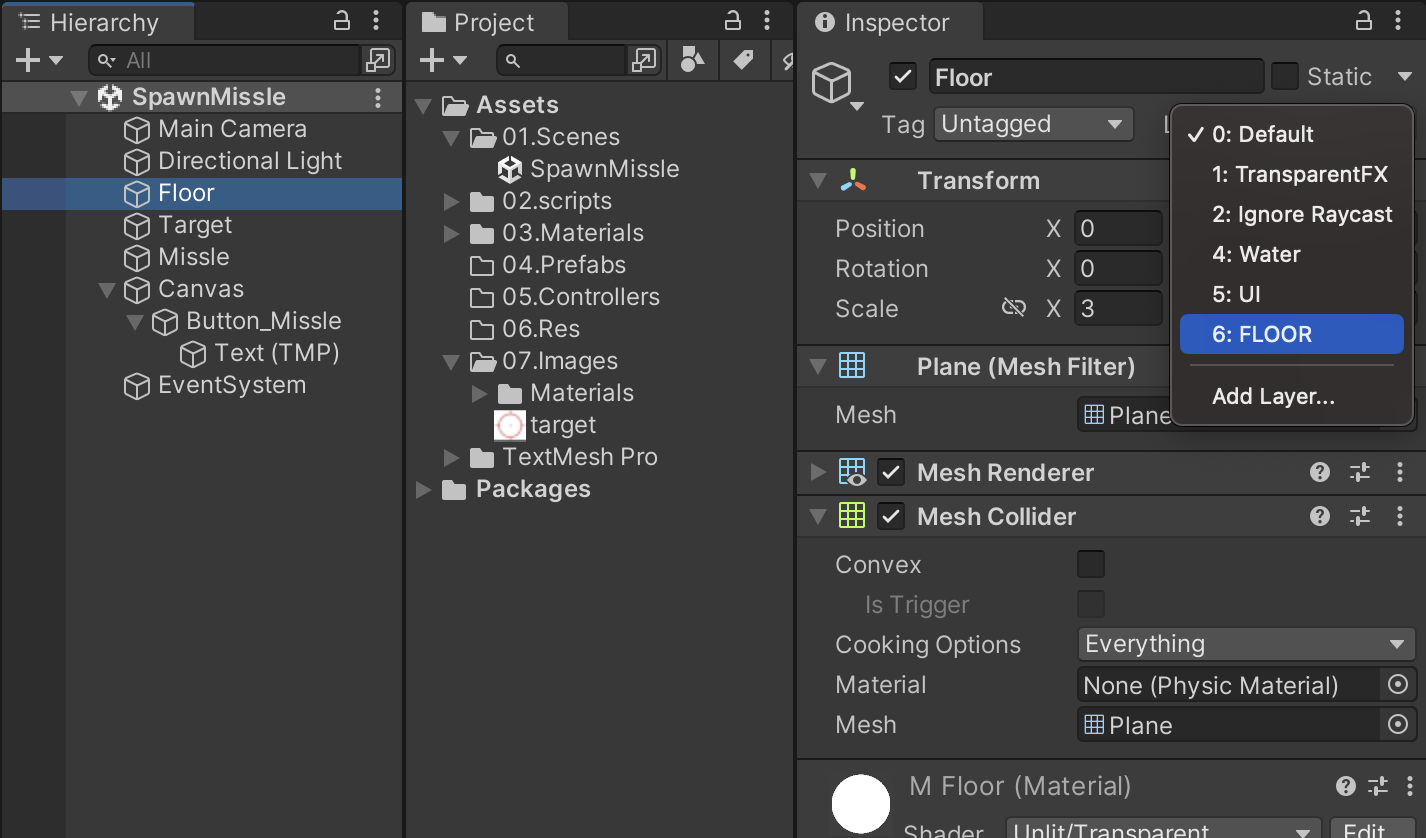Toggle the Floor object active checkbox

(903, 77)
